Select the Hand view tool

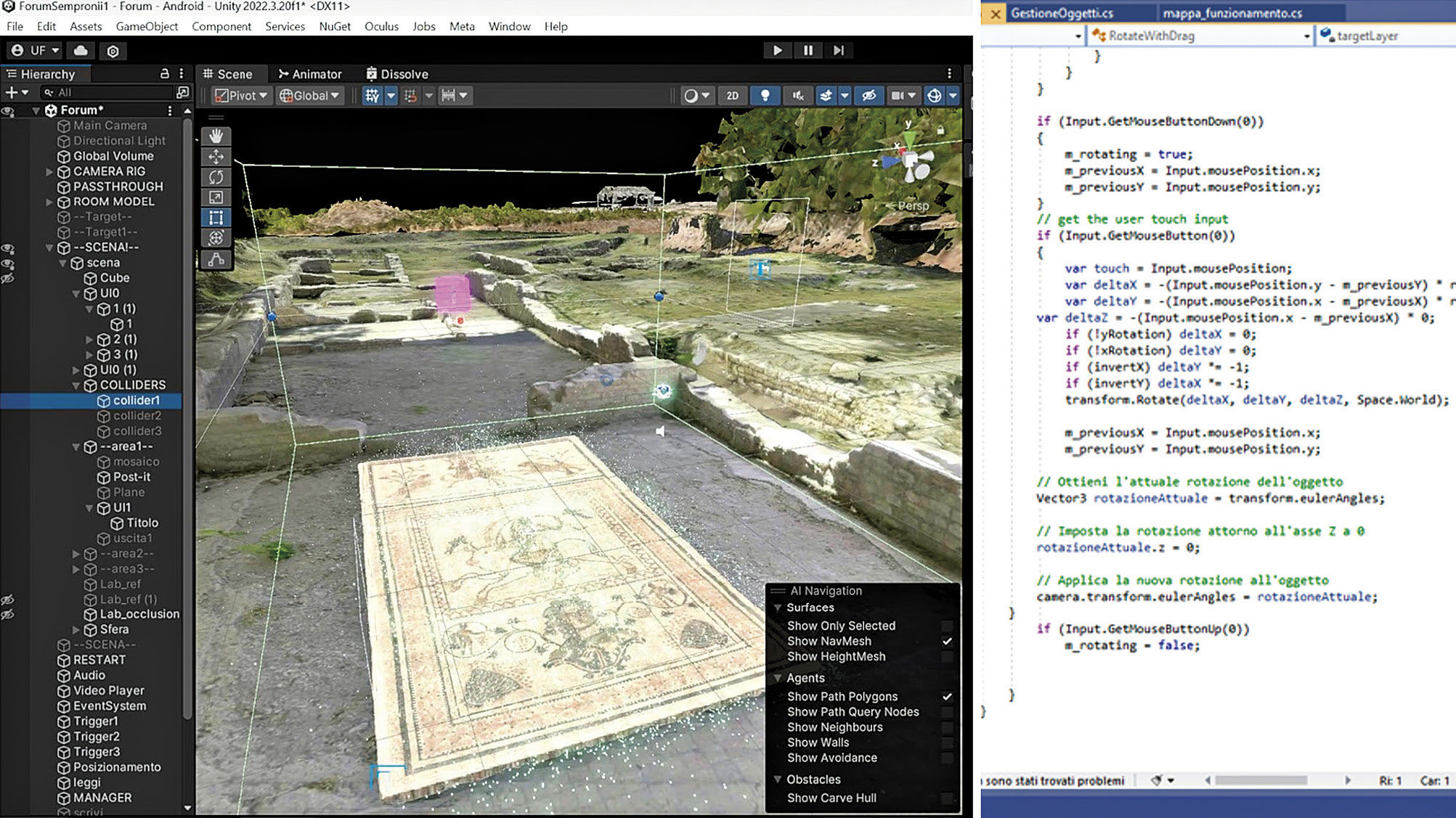coord(216,136)
